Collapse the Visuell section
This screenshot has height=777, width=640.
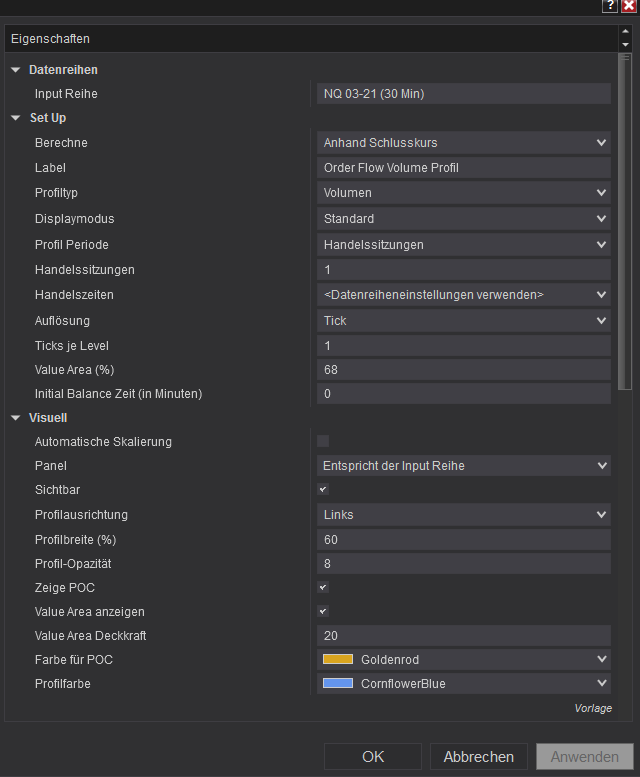pyautogui.click(x=15, y=418)
